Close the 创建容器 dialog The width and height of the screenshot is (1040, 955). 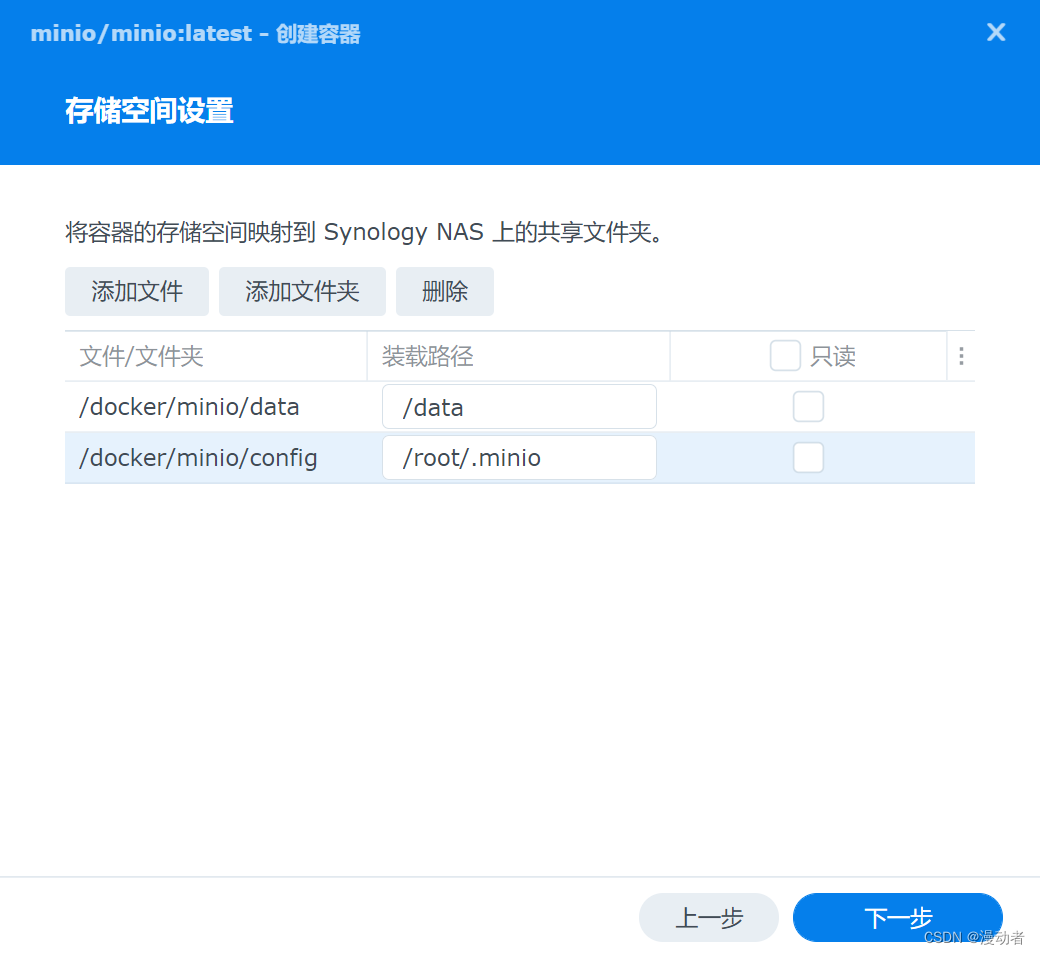pos(995,32)
